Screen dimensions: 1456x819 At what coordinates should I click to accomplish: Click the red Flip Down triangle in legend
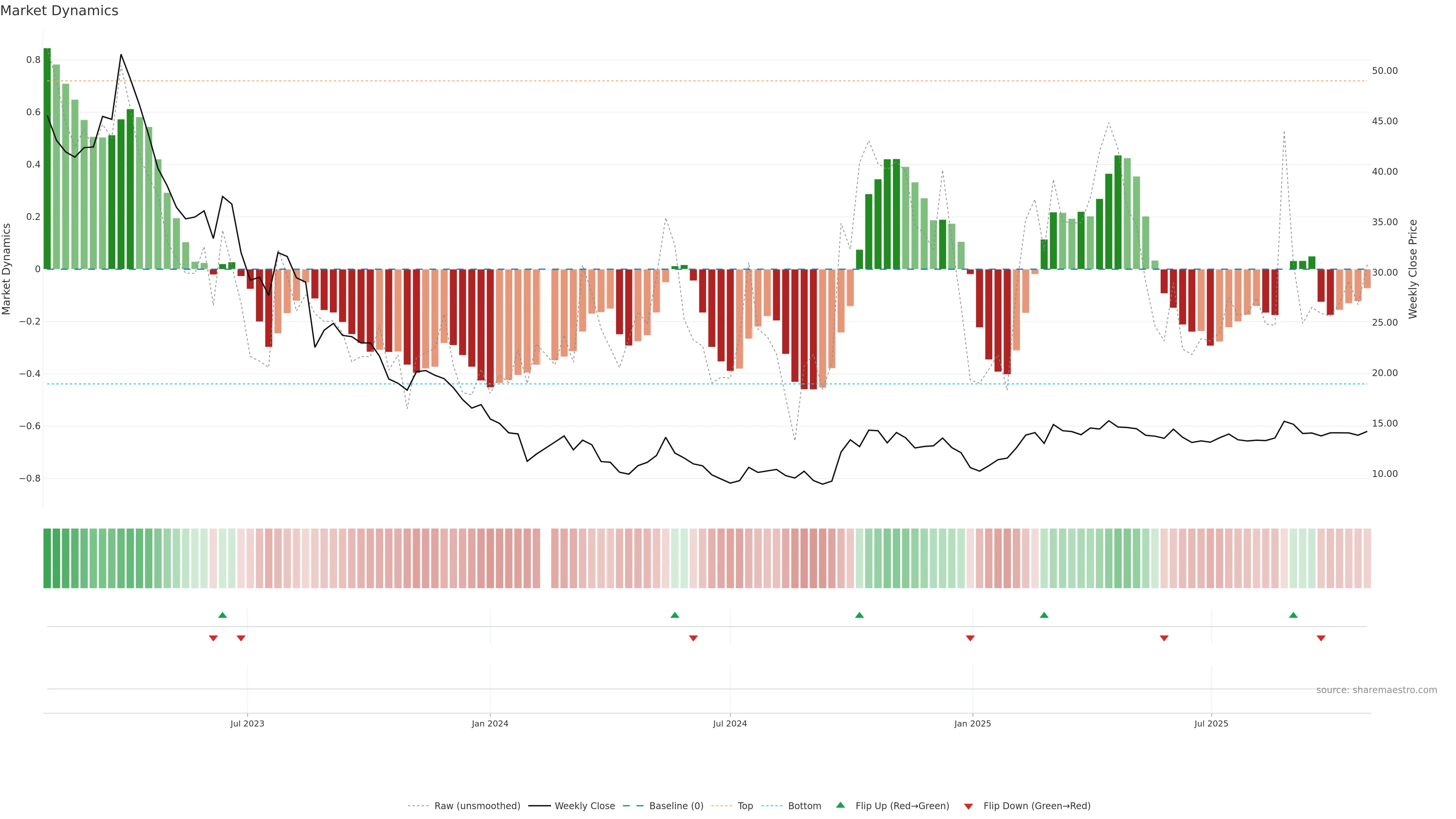pos(968,806)
